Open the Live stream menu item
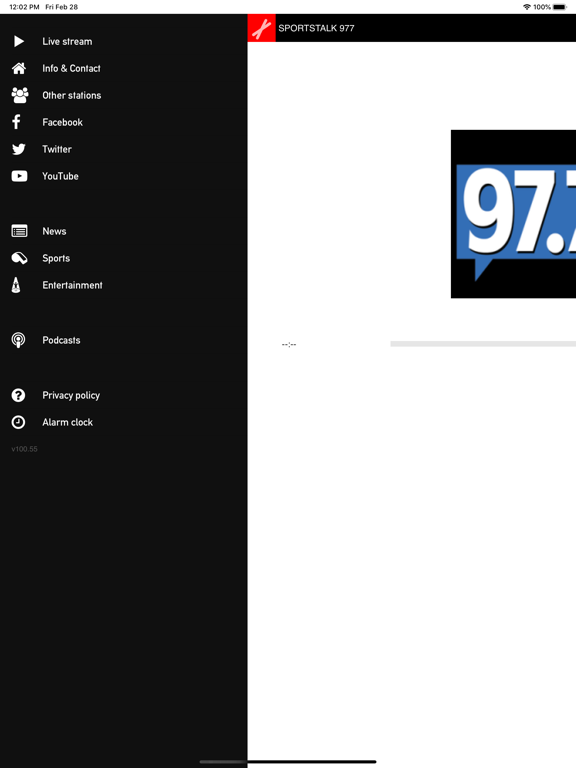Viewport: 576px width, 768px height. (67, 42)
